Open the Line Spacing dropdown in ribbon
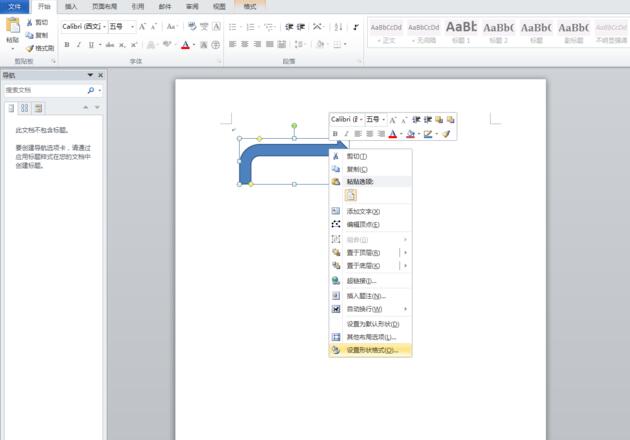This screenshot has width=630, height=440. pyautogui.click(x=301, y=44)
